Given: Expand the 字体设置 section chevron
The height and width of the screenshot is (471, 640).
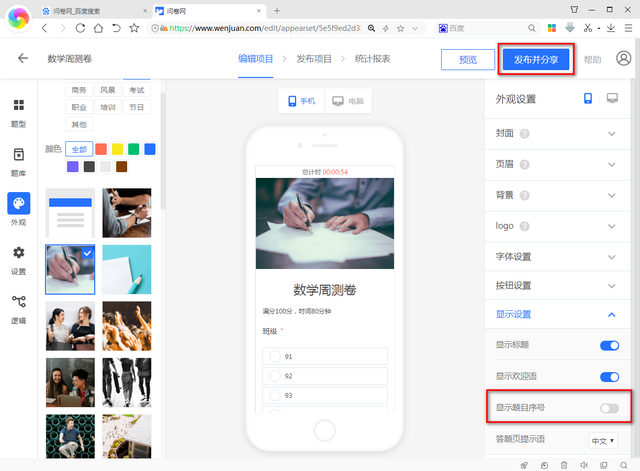Looking at the screenshot, I should tap(611, 257).
